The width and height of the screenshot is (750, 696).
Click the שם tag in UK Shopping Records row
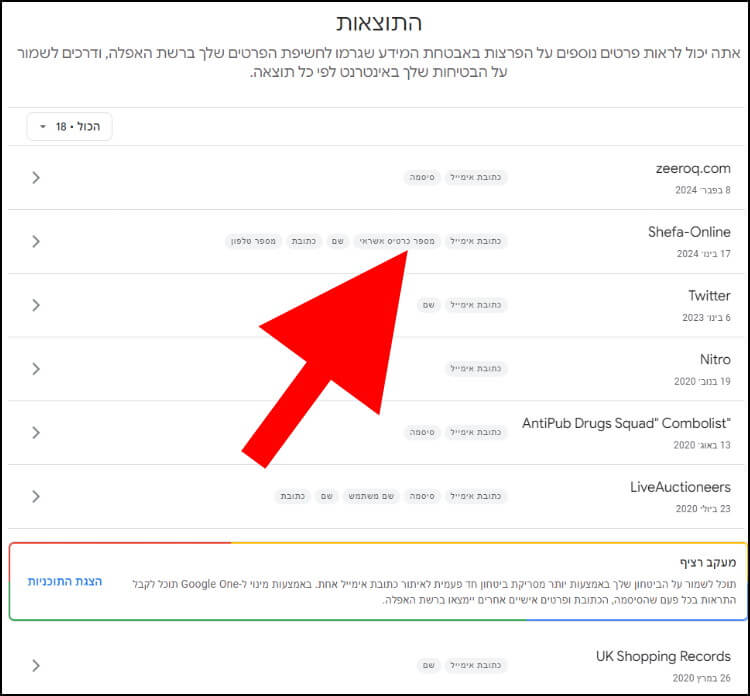[429, 665]
